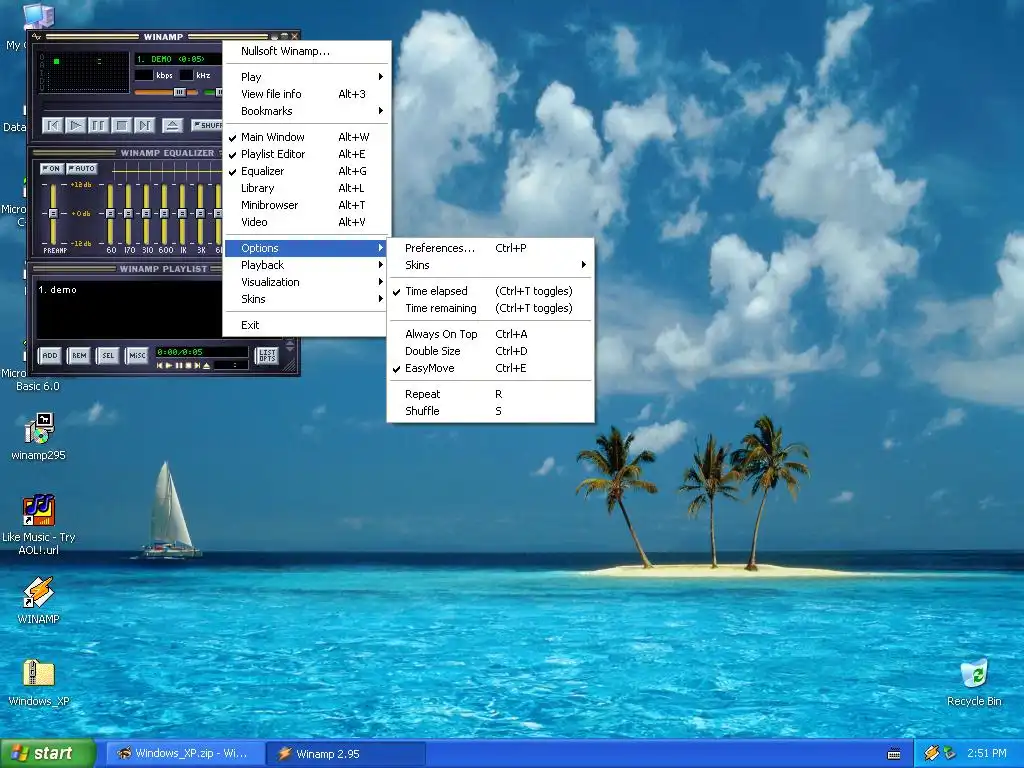Click the visualization display in the main window
Viewport: 1024px width, 768px height.
(83, 72)
